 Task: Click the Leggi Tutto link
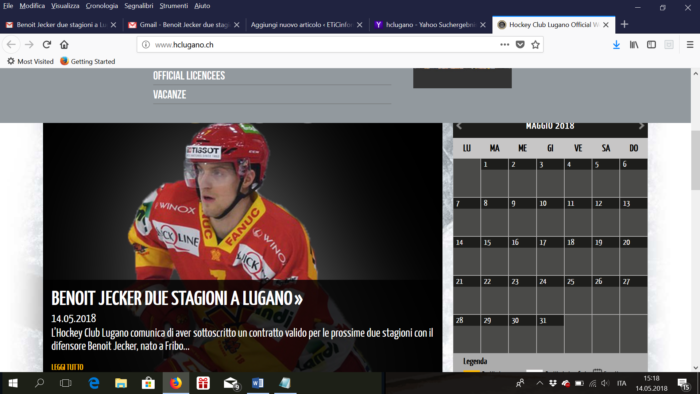pyautogui.click(x=67, y=367)
